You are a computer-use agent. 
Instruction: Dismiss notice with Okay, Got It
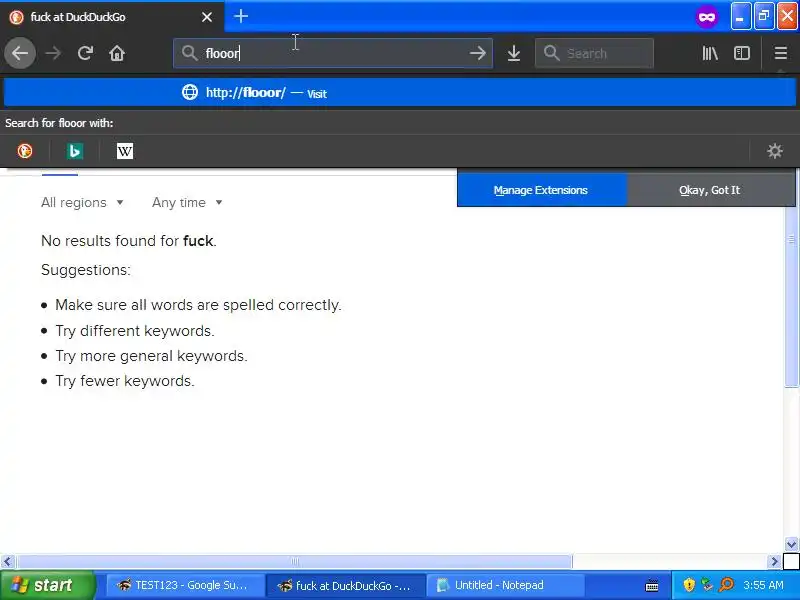pos(709,190)
